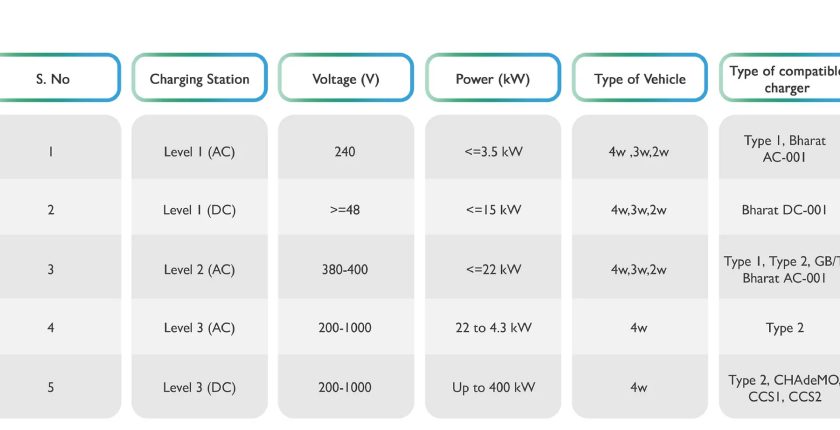Select the 380-400 voltage value
840x430 pixels.
click(x=345, y=269)
